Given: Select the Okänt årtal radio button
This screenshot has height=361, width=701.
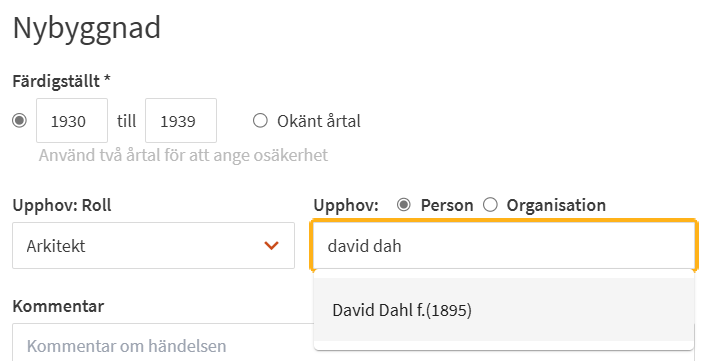Looking at the screenshot, I should point(260,121).
